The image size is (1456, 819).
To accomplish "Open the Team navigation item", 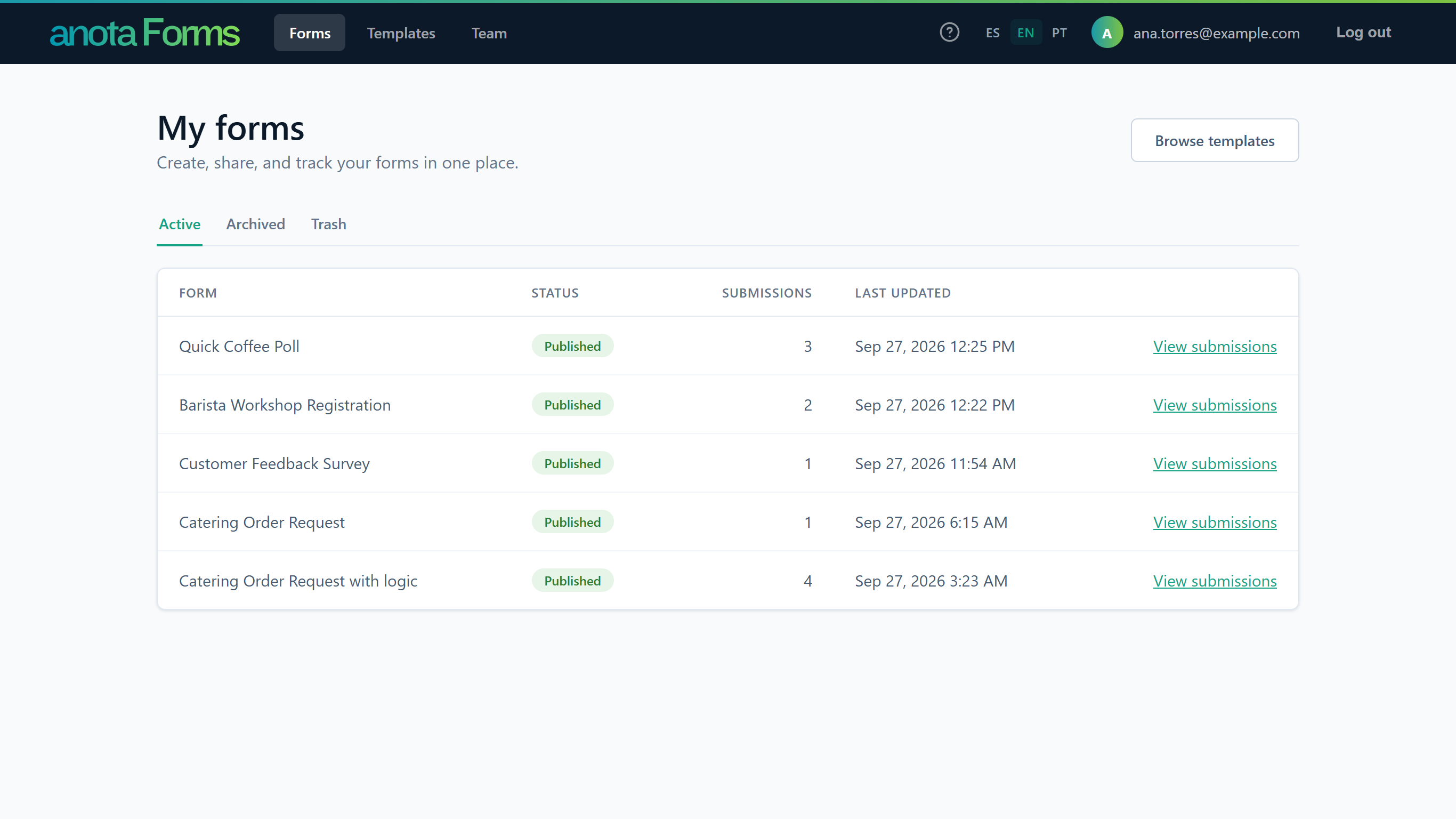I will point(489,33).
